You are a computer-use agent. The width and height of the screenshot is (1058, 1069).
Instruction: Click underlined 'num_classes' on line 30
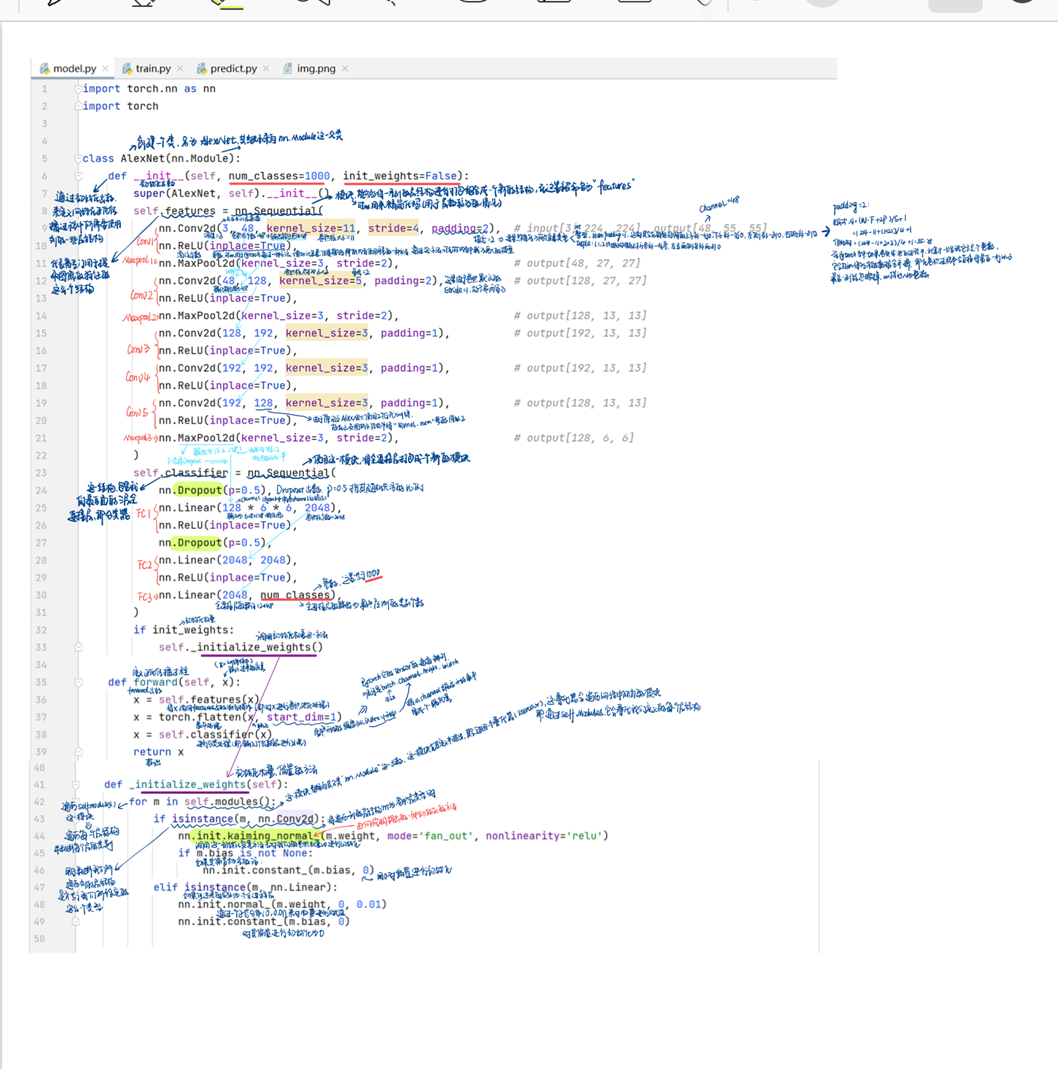point(295,595)
